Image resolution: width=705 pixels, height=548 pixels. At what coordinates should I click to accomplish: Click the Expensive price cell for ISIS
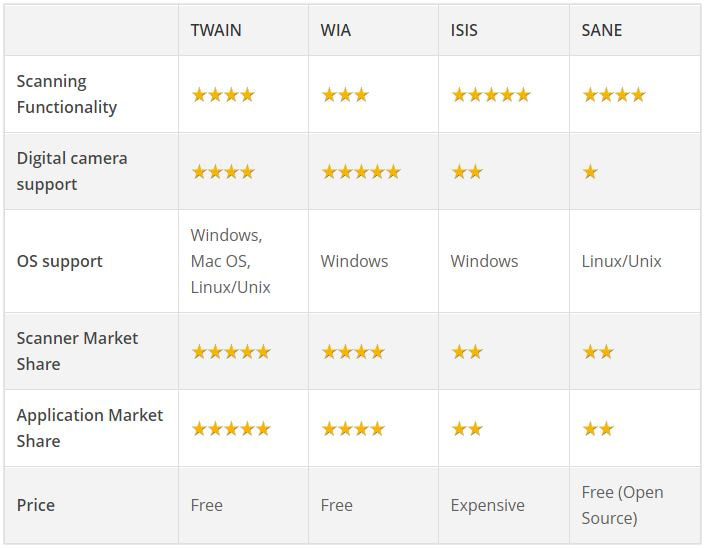coord(487,505)
